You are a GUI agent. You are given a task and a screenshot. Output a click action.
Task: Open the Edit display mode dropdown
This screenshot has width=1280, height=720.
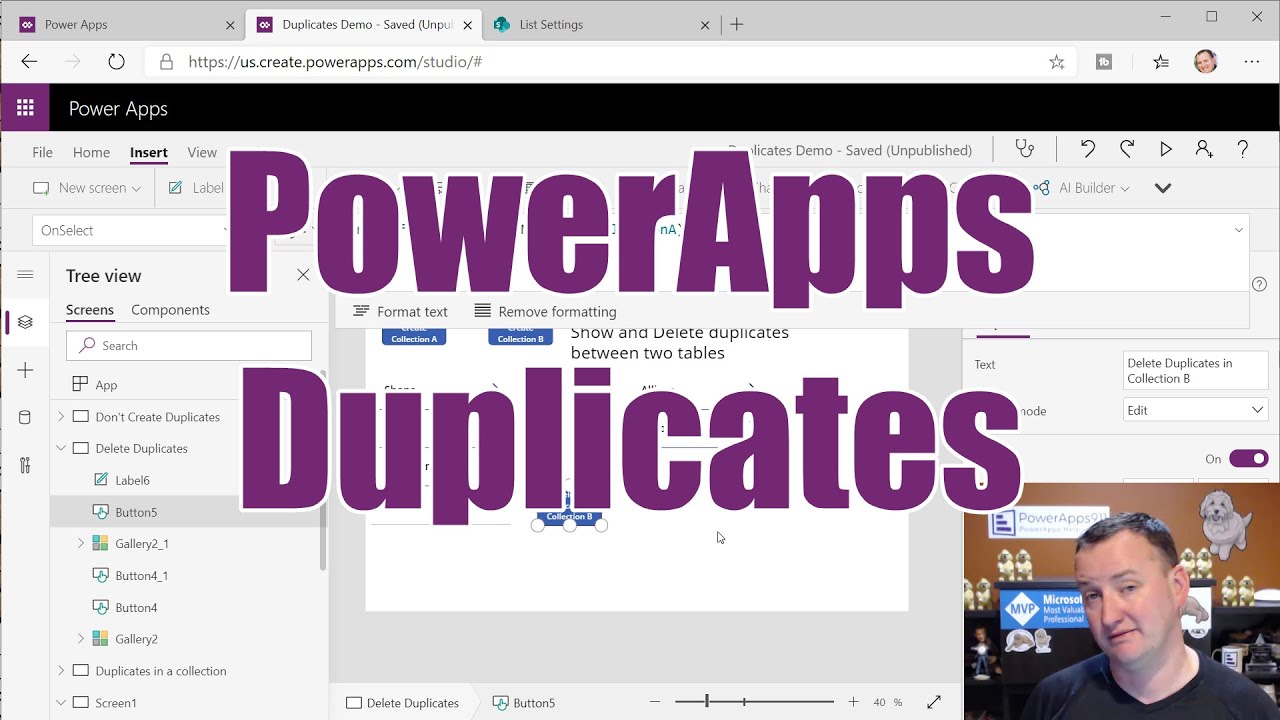point(1195,410)
